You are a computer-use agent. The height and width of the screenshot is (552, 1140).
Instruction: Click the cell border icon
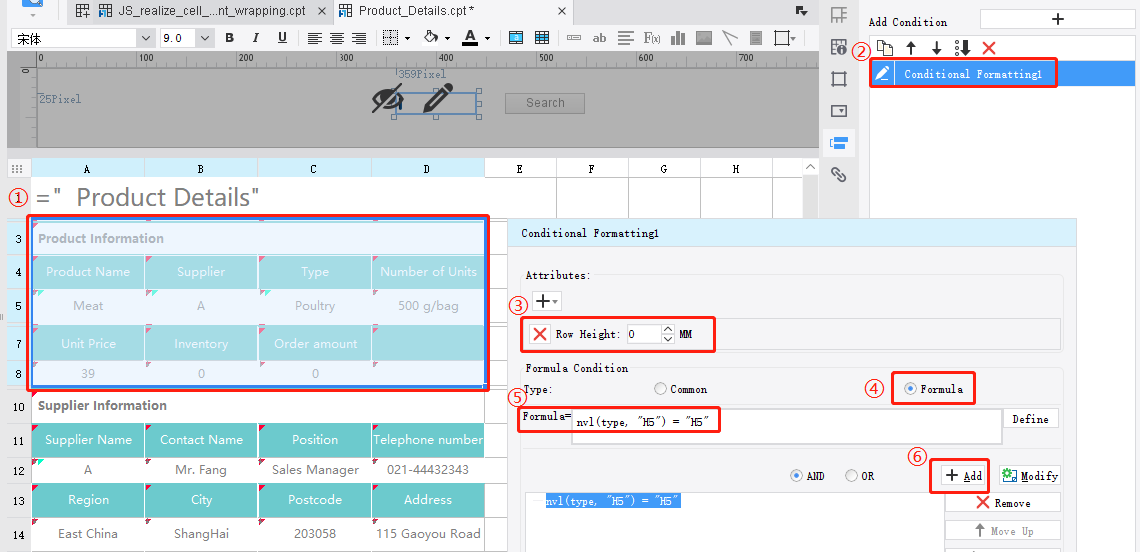point(391,38)
